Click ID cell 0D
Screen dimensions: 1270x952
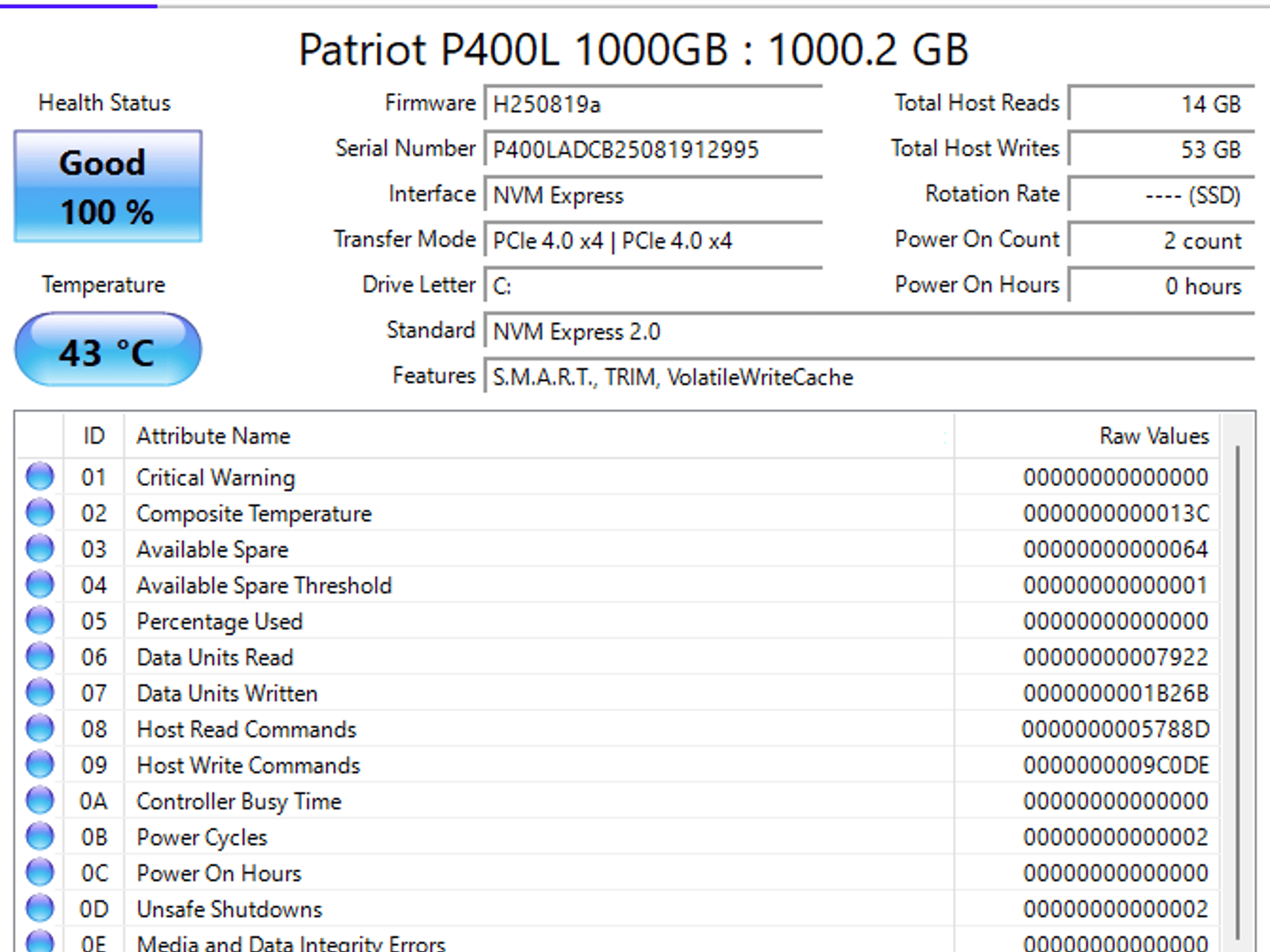[x=94, y=909]
